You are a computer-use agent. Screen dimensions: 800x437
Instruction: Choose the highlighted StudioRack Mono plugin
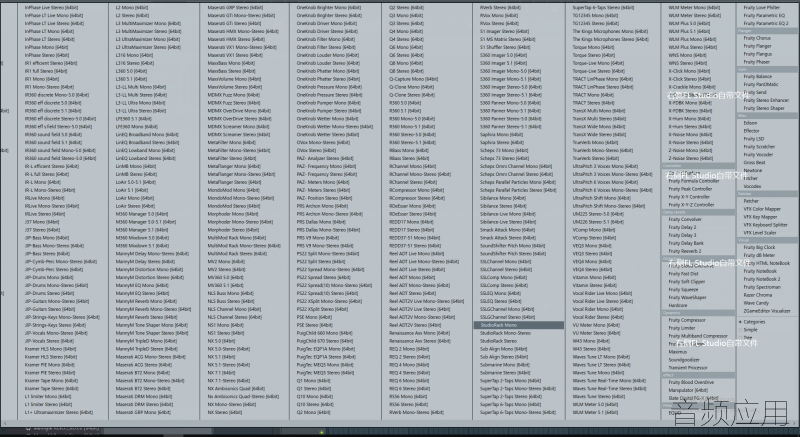pyautogui.click(x=518, y=325)
